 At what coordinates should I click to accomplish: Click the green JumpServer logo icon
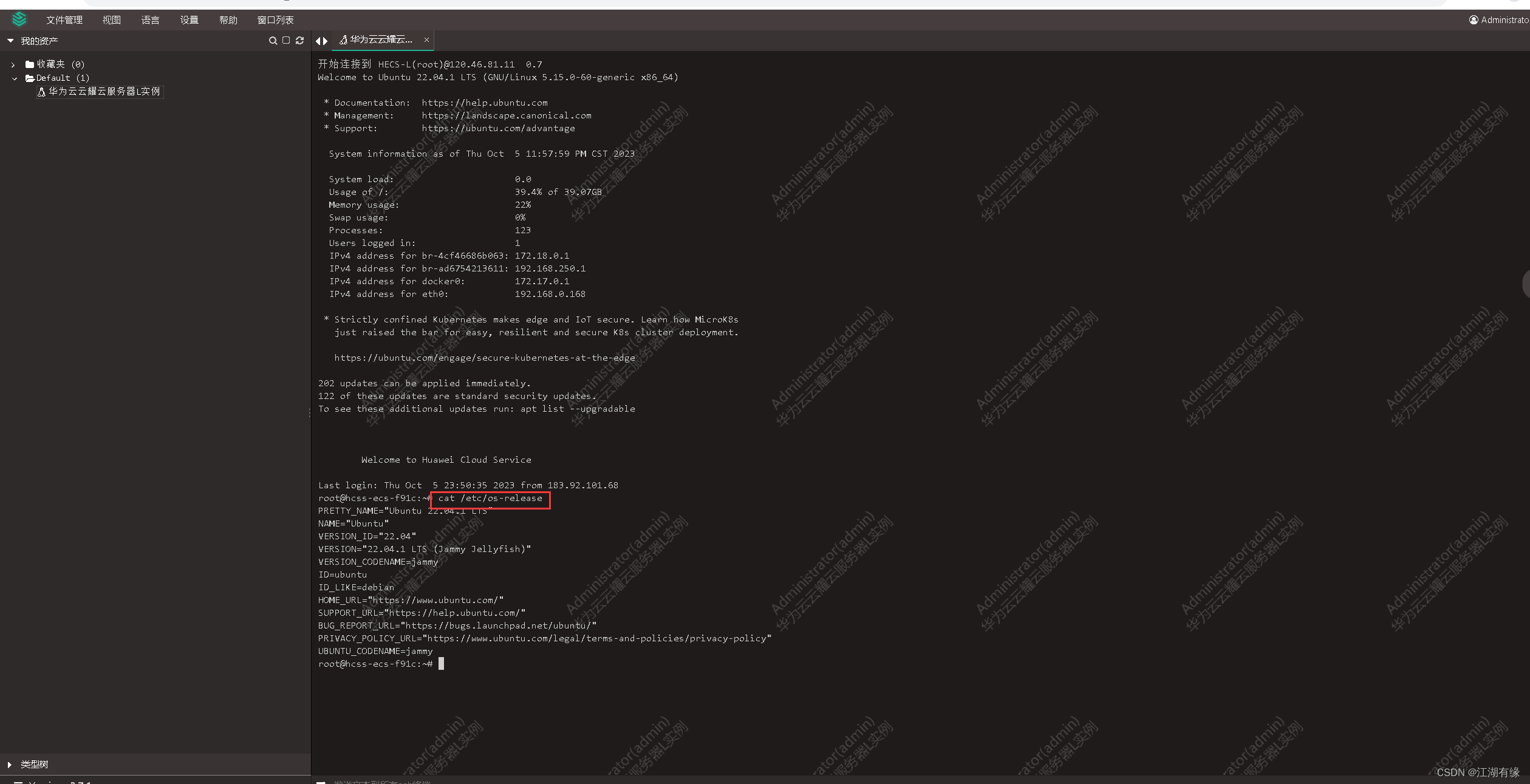(x=19, y=19)
